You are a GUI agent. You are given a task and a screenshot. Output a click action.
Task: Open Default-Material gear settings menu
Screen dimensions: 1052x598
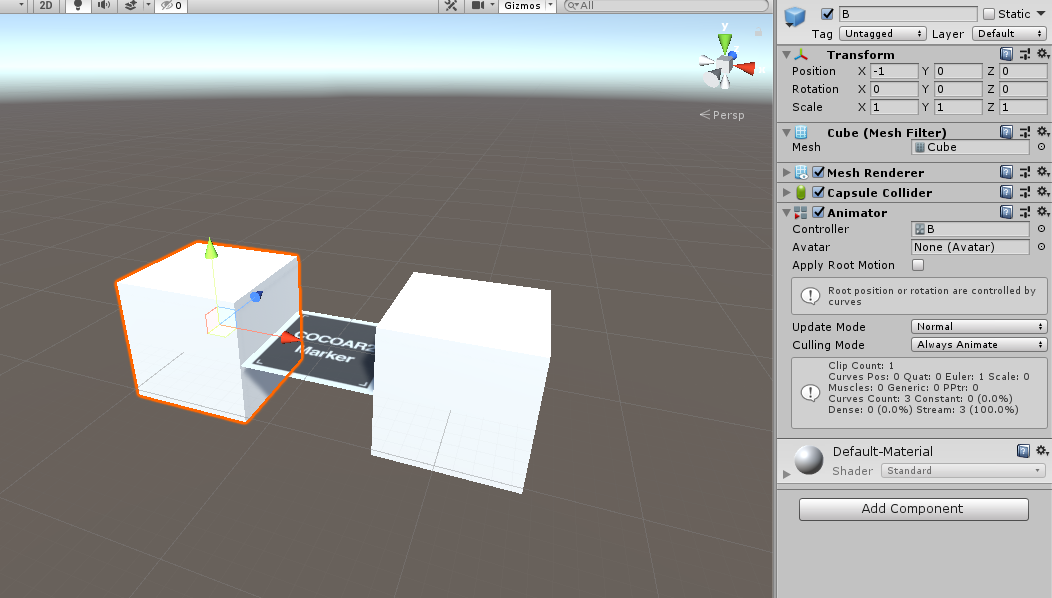pos(1043,451)
